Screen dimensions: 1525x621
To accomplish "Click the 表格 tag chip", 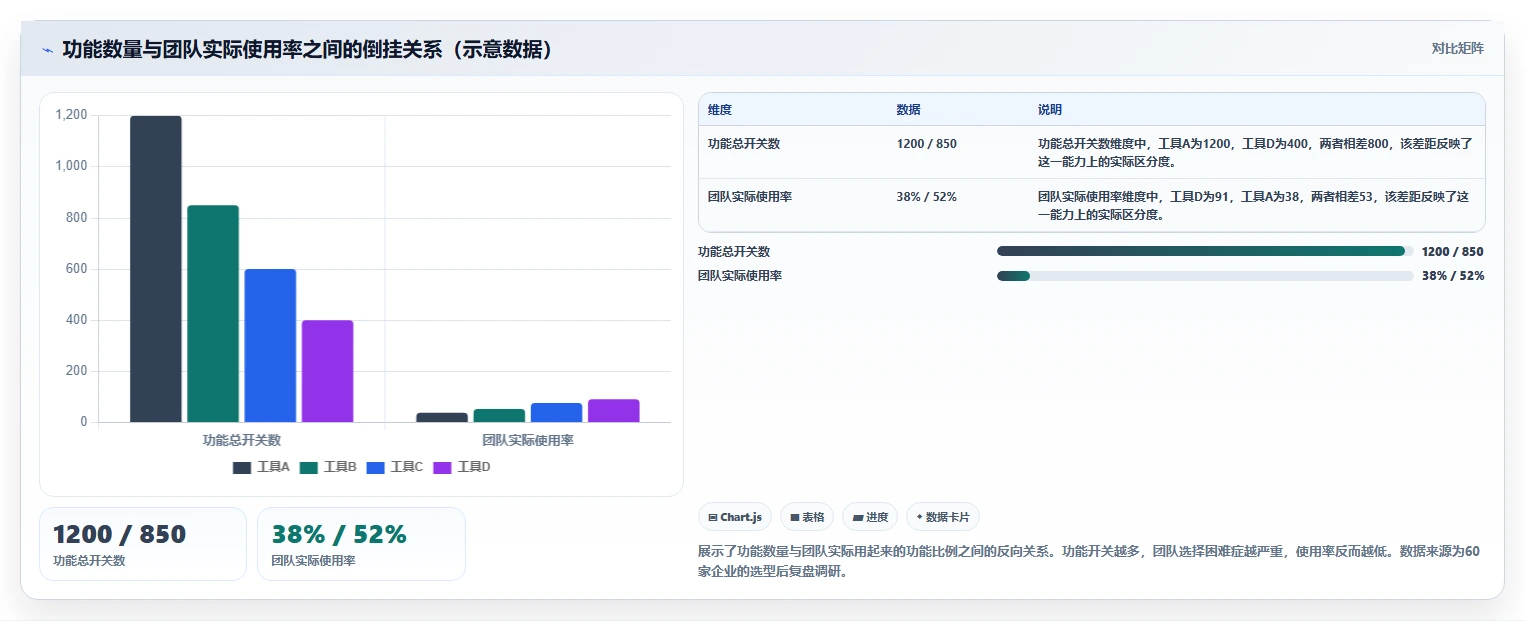I will click(807, 517).
